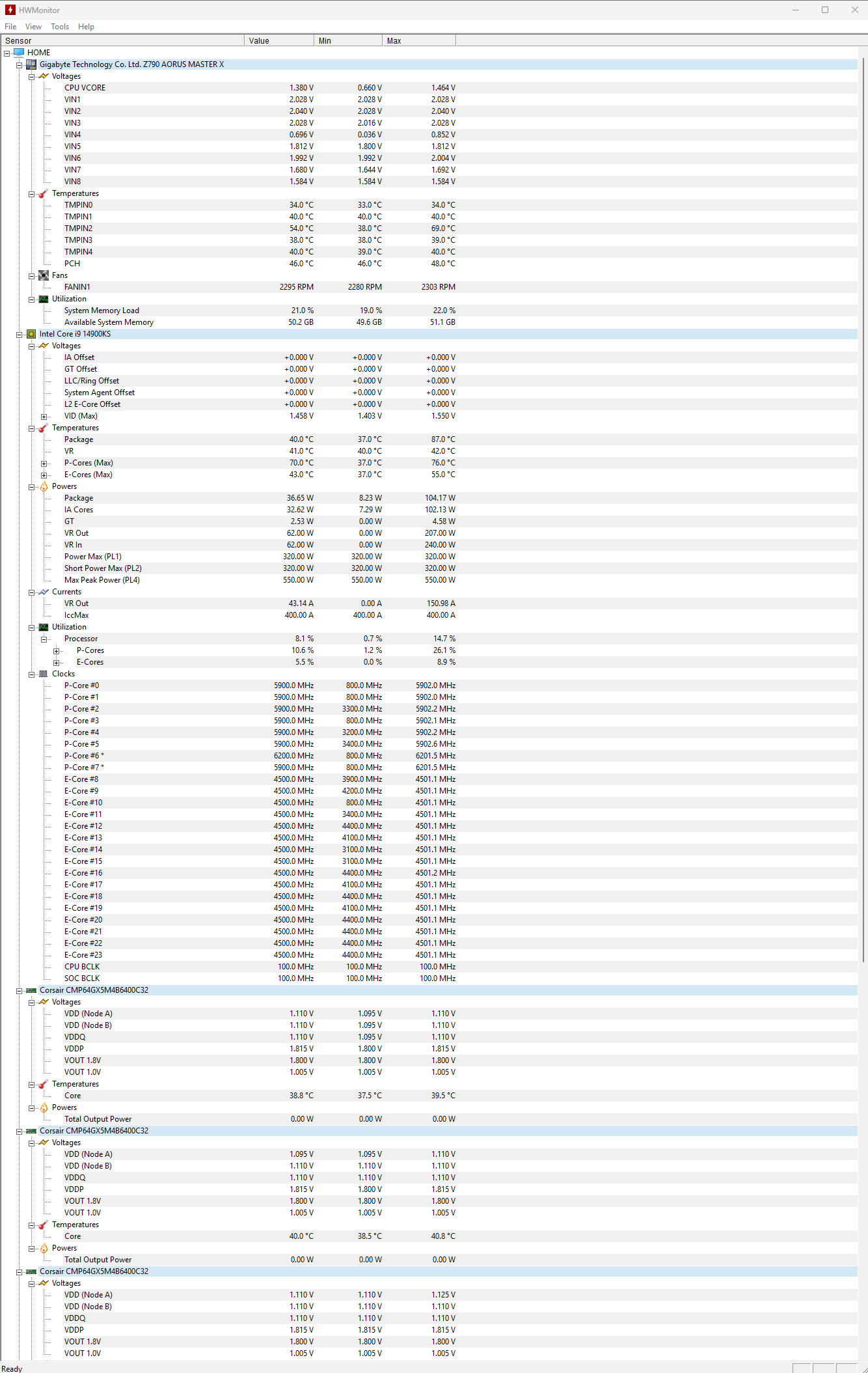Screen dimensions: 868x1373
Task: Click the CPU Clocks section icon
Action: (44, 674)
